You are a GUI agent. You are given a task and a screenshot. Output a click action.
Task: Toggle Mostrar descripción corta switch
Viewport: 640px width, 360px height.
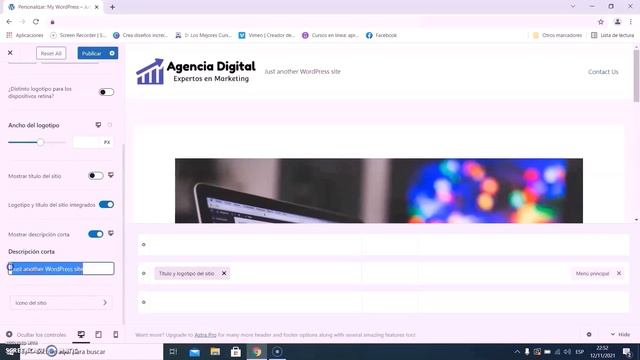[x=96, y=234]
